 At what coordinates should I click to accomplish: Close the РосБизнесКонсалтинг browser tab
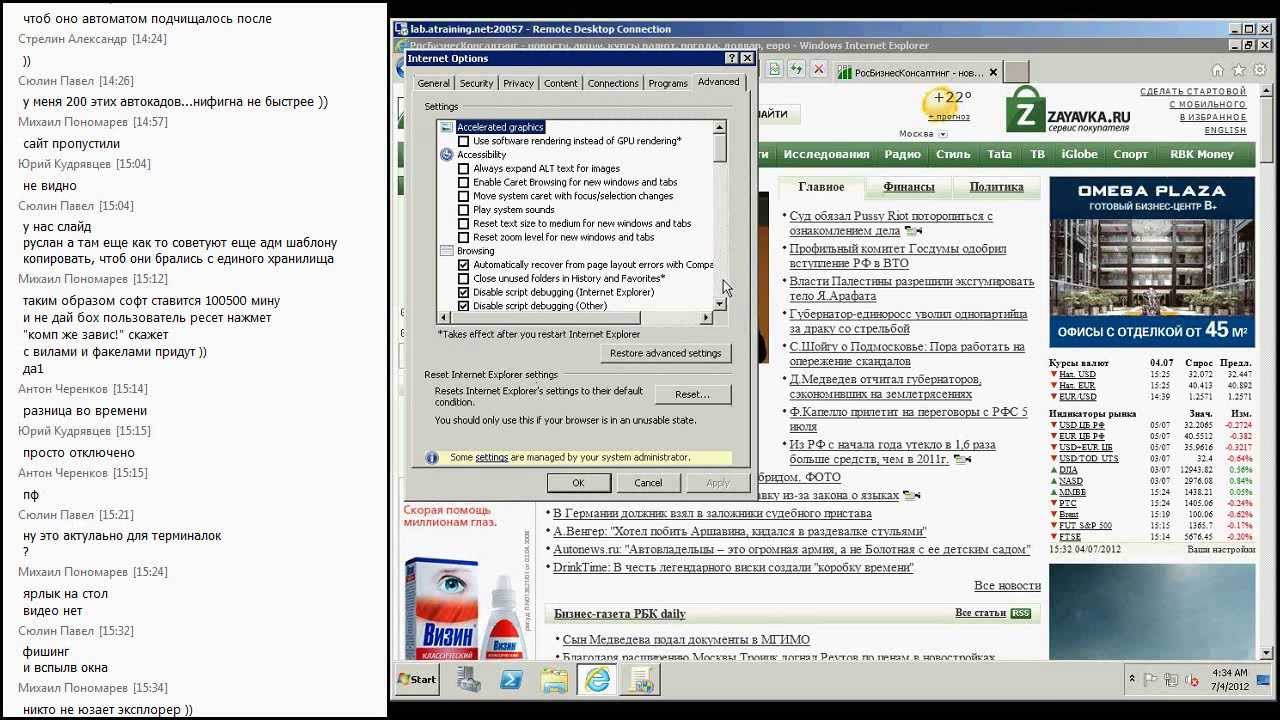[993, 72]
